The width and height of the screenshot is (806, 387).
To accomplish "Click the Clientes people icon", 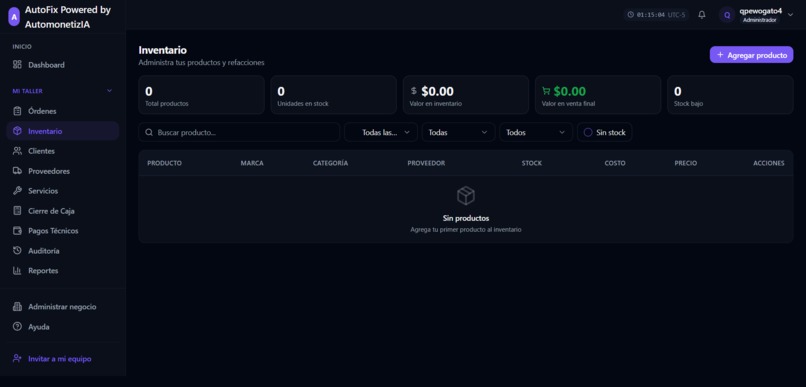I will click(x=17, y=151).
